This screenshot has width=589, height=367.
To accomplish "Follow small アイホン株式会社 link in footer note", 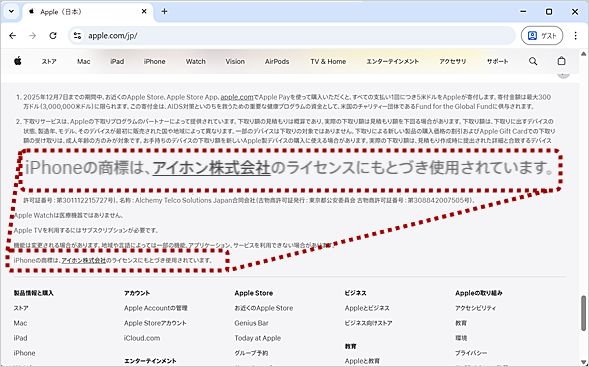I will 84,260.
